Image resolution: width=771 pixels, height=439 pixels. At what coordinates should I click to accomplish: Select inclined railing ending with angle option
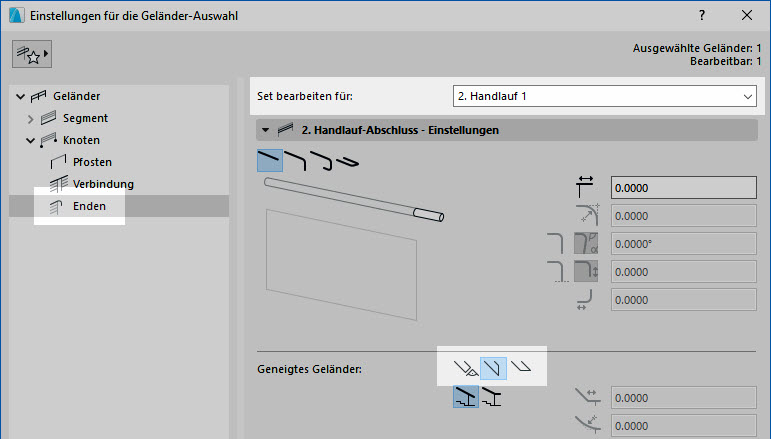(x=466, y=368)
